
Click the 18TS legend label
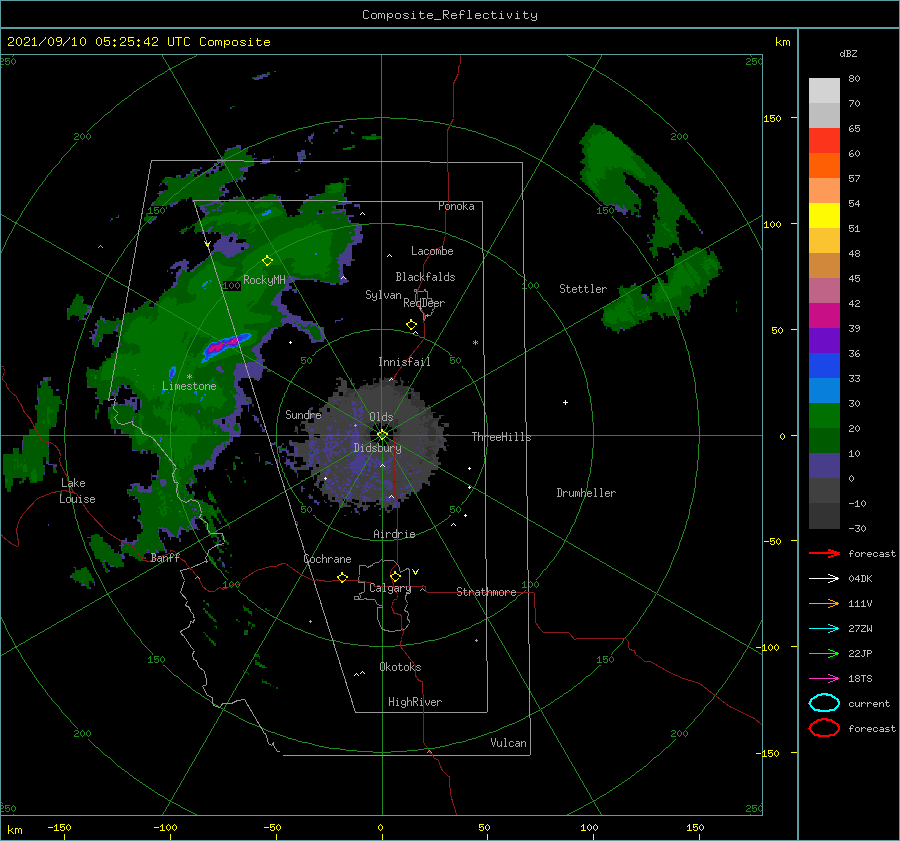click(860, 679)
